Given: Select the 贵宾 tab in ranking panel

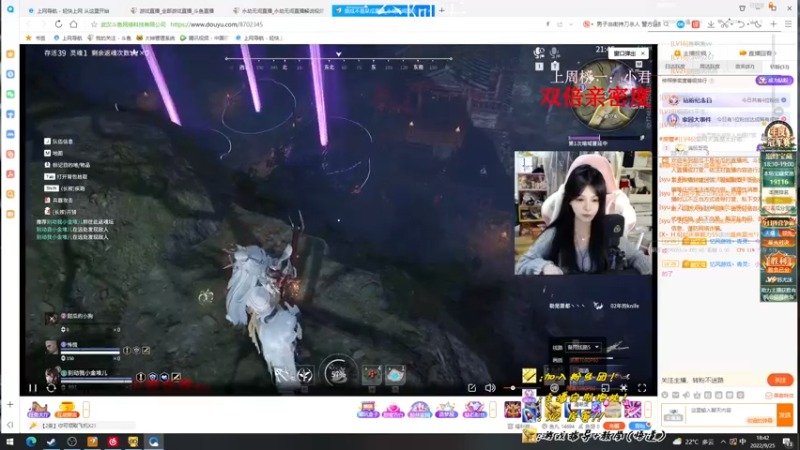Looking at the screenshot, I should pyautogui.click(x=744, y=67).
